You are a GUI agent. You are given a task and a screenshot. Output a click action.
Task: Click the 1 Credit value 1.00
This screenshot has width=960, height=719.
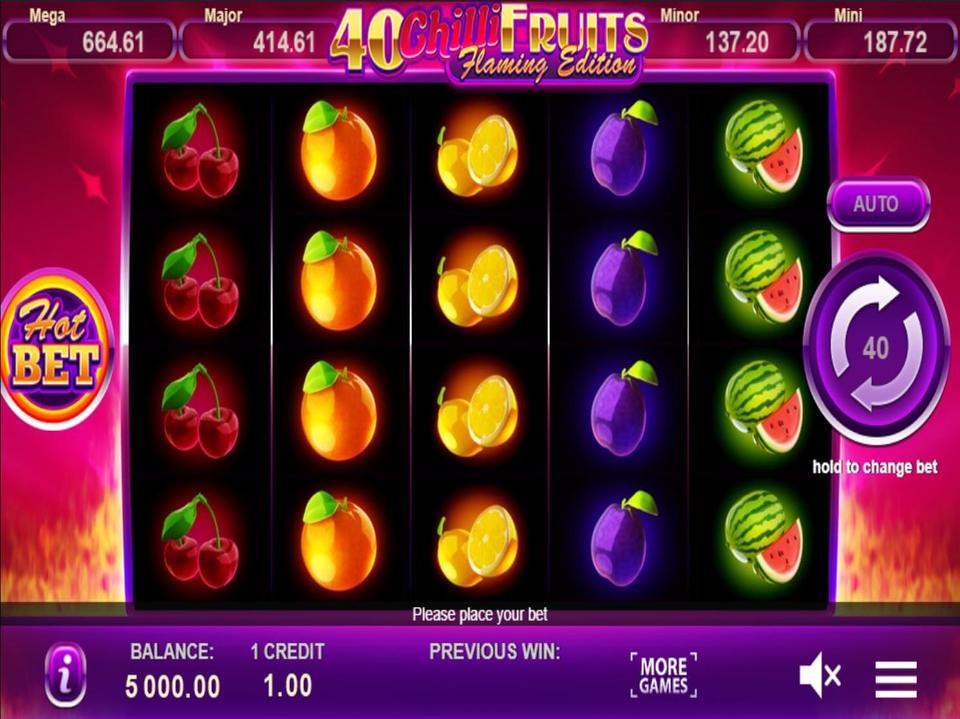(x=287, y=686)
